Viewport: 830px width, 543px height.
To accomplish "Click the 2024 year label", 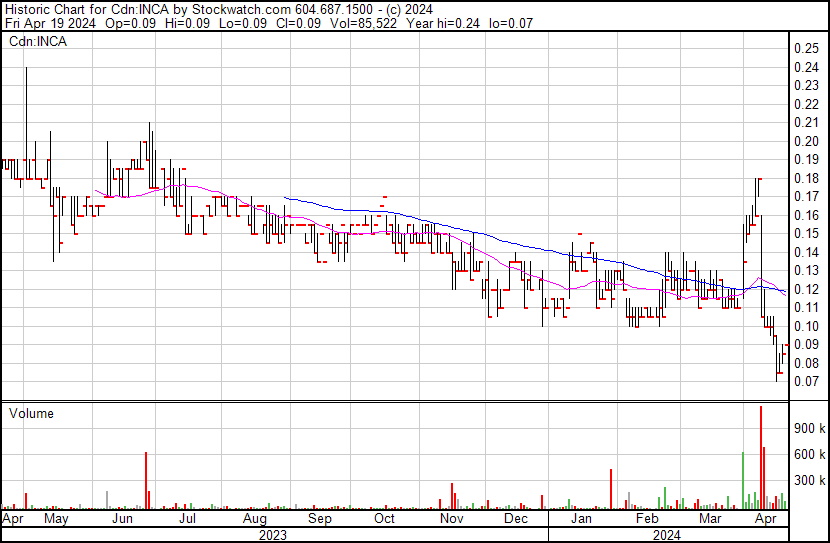I will click(666, 535).
